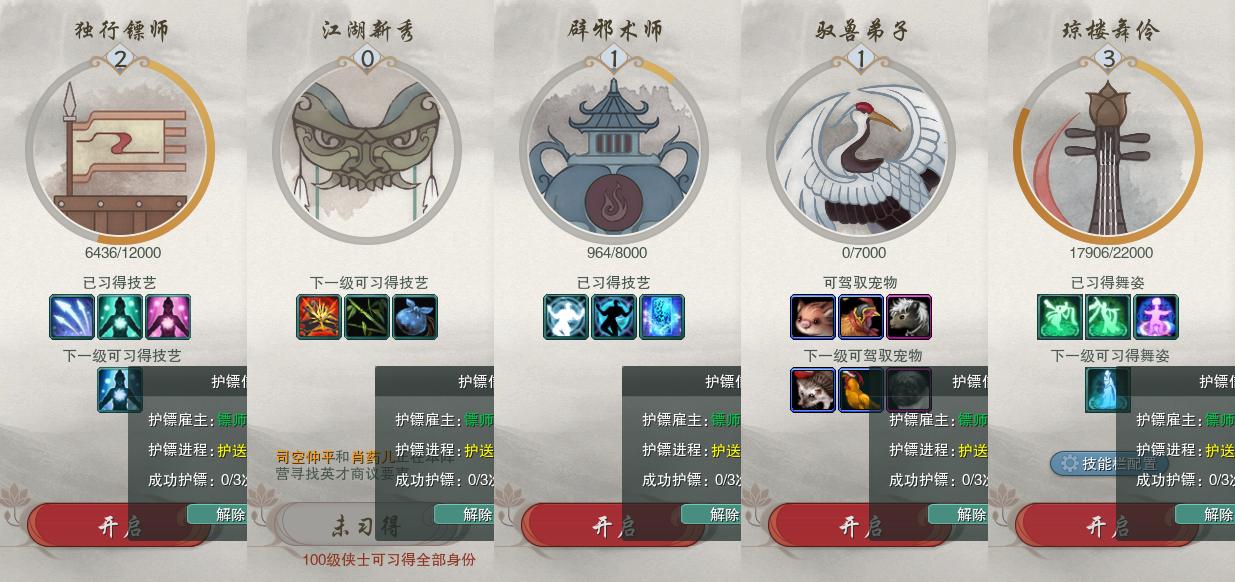Screen dimensions: 1235x582
Task: Click the blue crystal skill icon under 辟邪术师
Action: (x=662, y=317)
